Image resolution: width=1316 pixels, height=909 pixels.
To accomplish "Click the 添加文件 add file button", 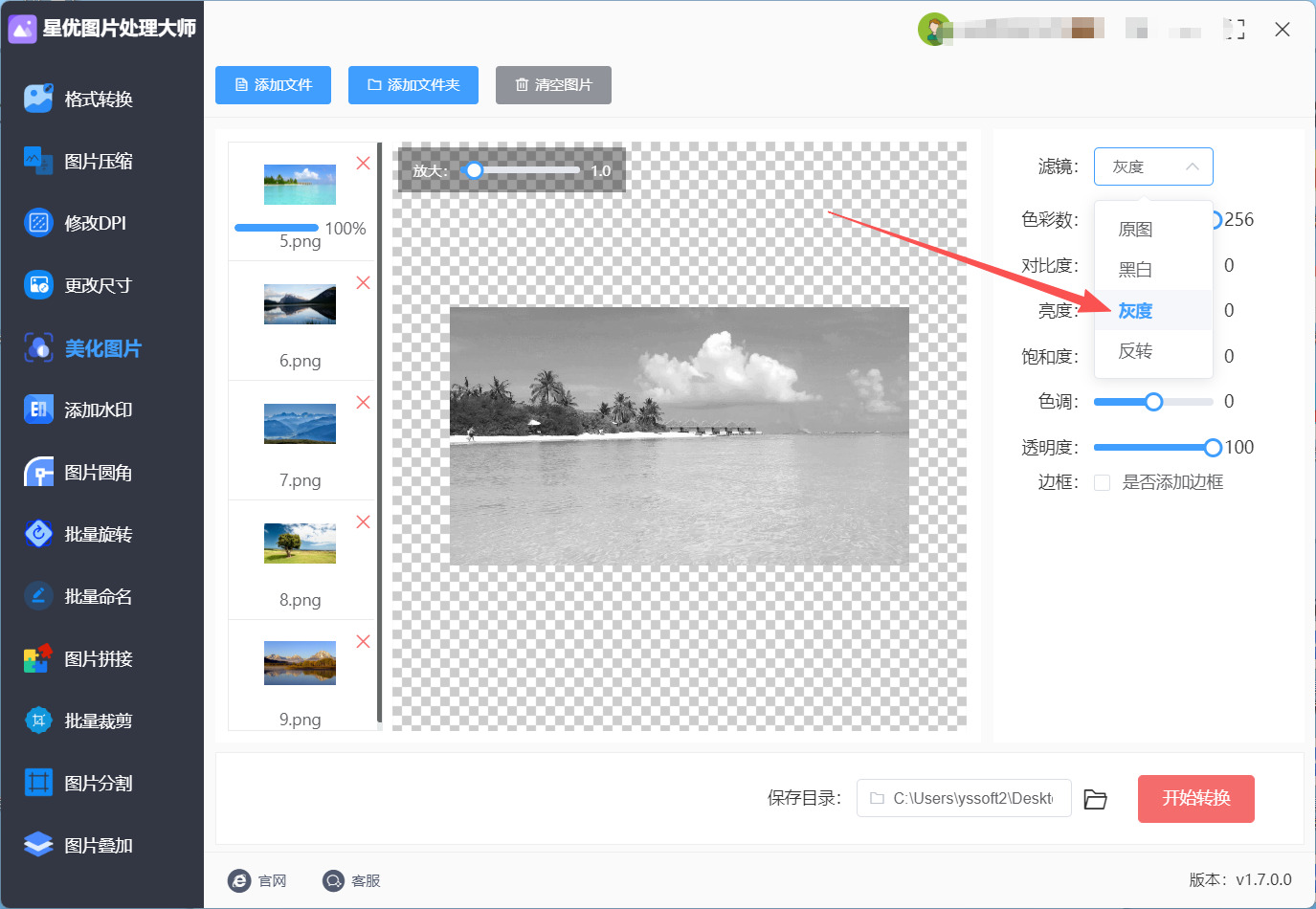I will (273, 85).
